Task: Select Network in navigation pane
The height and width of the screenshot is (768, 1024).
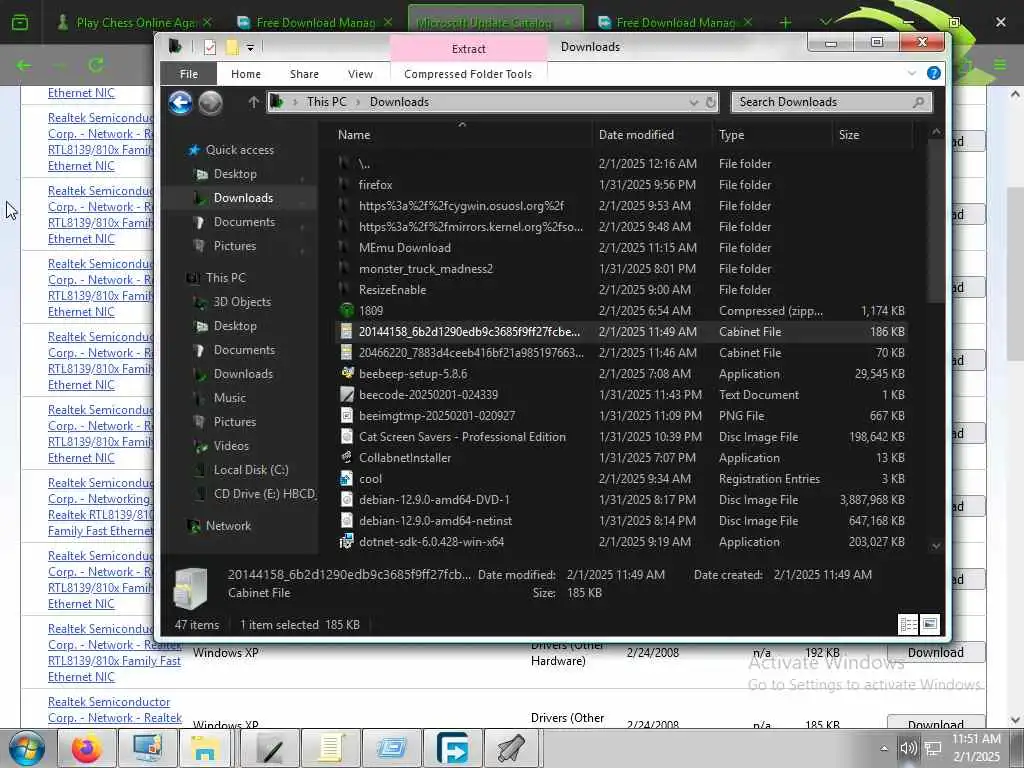Action: coord(228,526)
